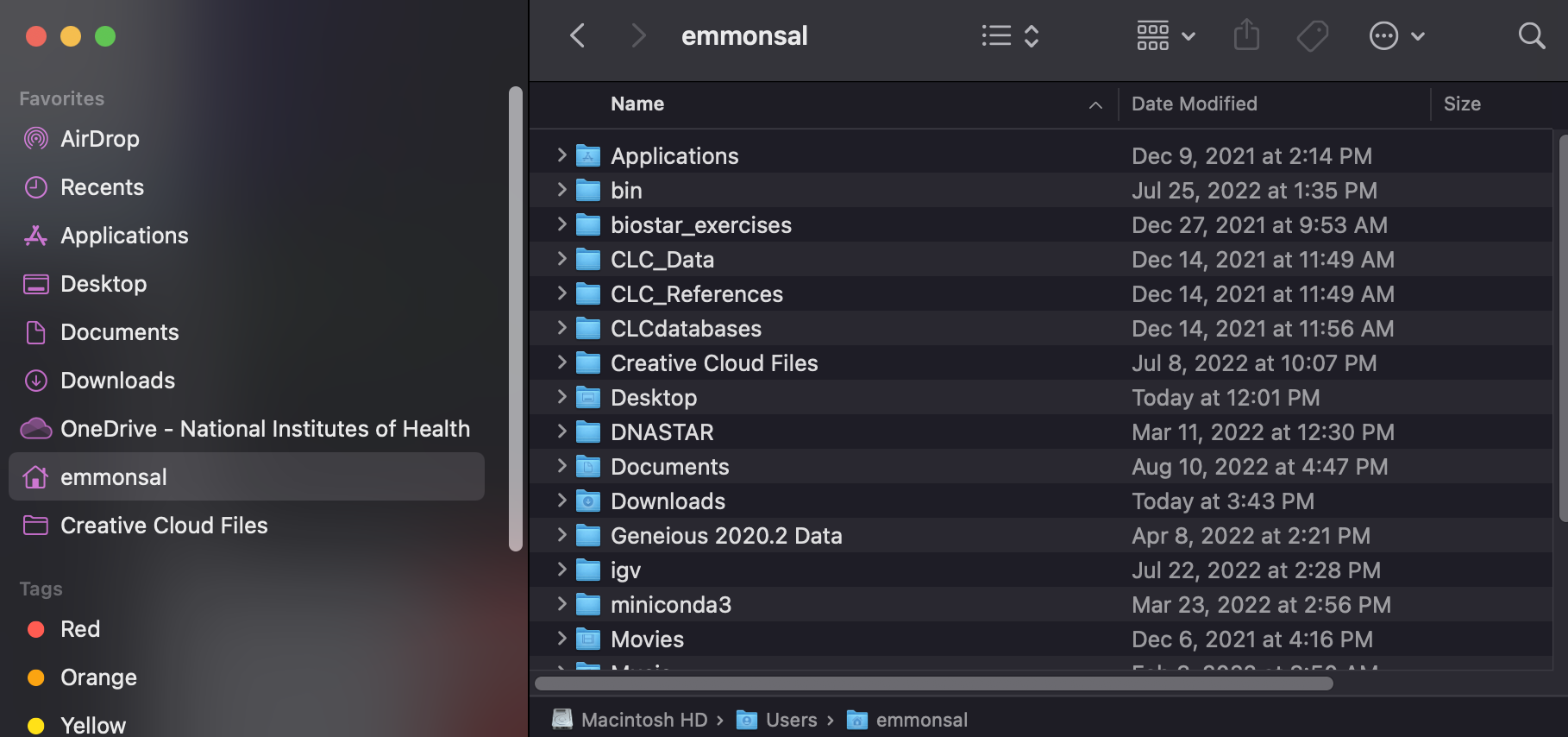Select the bin folder icon
The height and width of the screenshot is (737, 1568).
pos(588,190)
